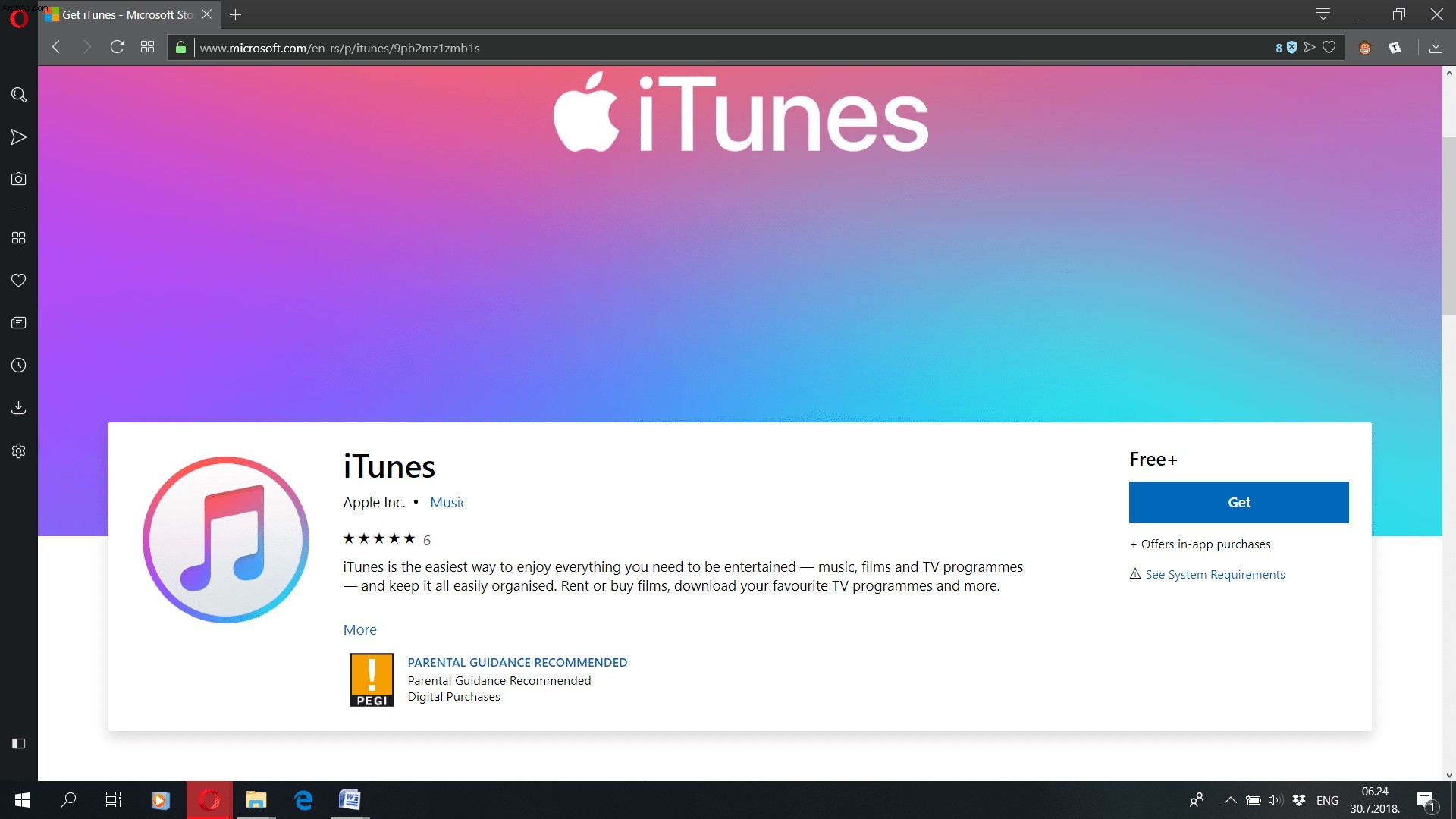Toggle the sidebar panel visibility icon
Screen dimensions: 1456x819
click(19, 744)
